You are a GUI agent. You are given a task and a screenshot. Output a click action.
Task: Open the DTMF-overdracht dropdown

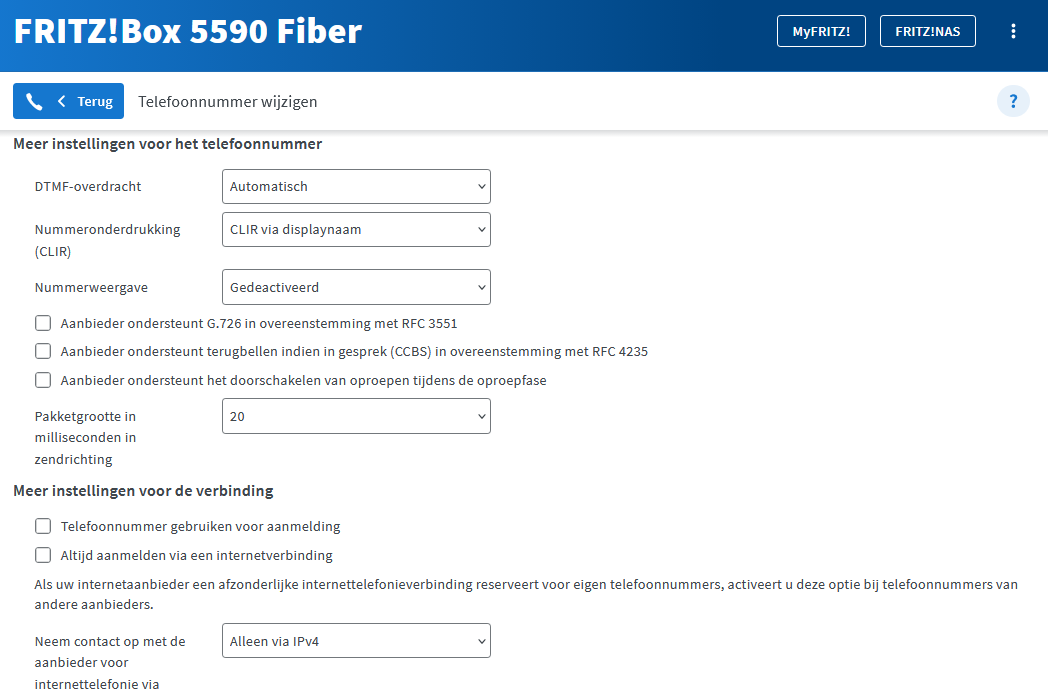point(356,187)
